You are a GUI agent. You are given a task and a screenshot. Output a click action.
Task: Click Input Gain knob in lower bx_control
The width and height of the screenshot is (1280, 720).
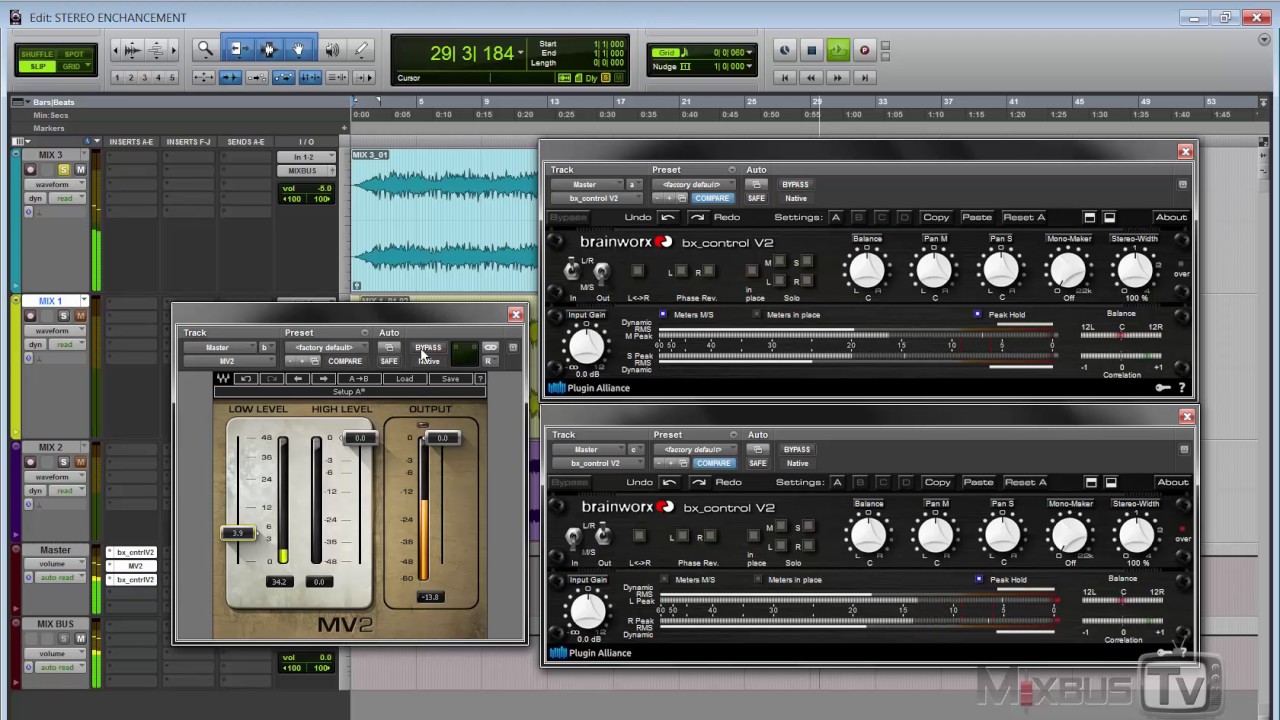pos(588,610)
